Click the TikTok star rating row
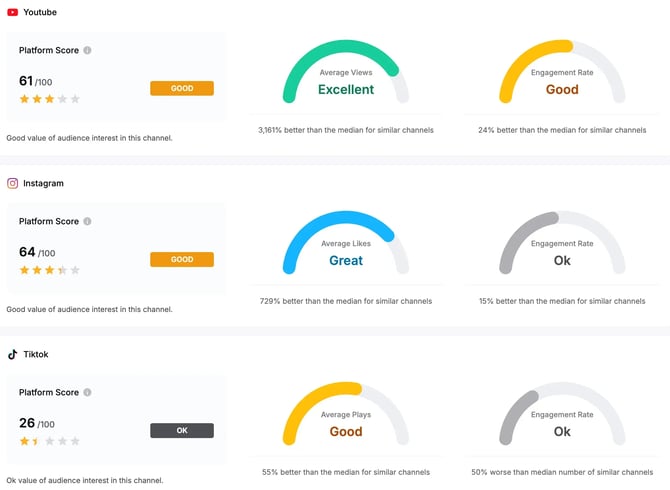This screenshot has height=490, width=670. pyautogui.click(x=49, y=441)
